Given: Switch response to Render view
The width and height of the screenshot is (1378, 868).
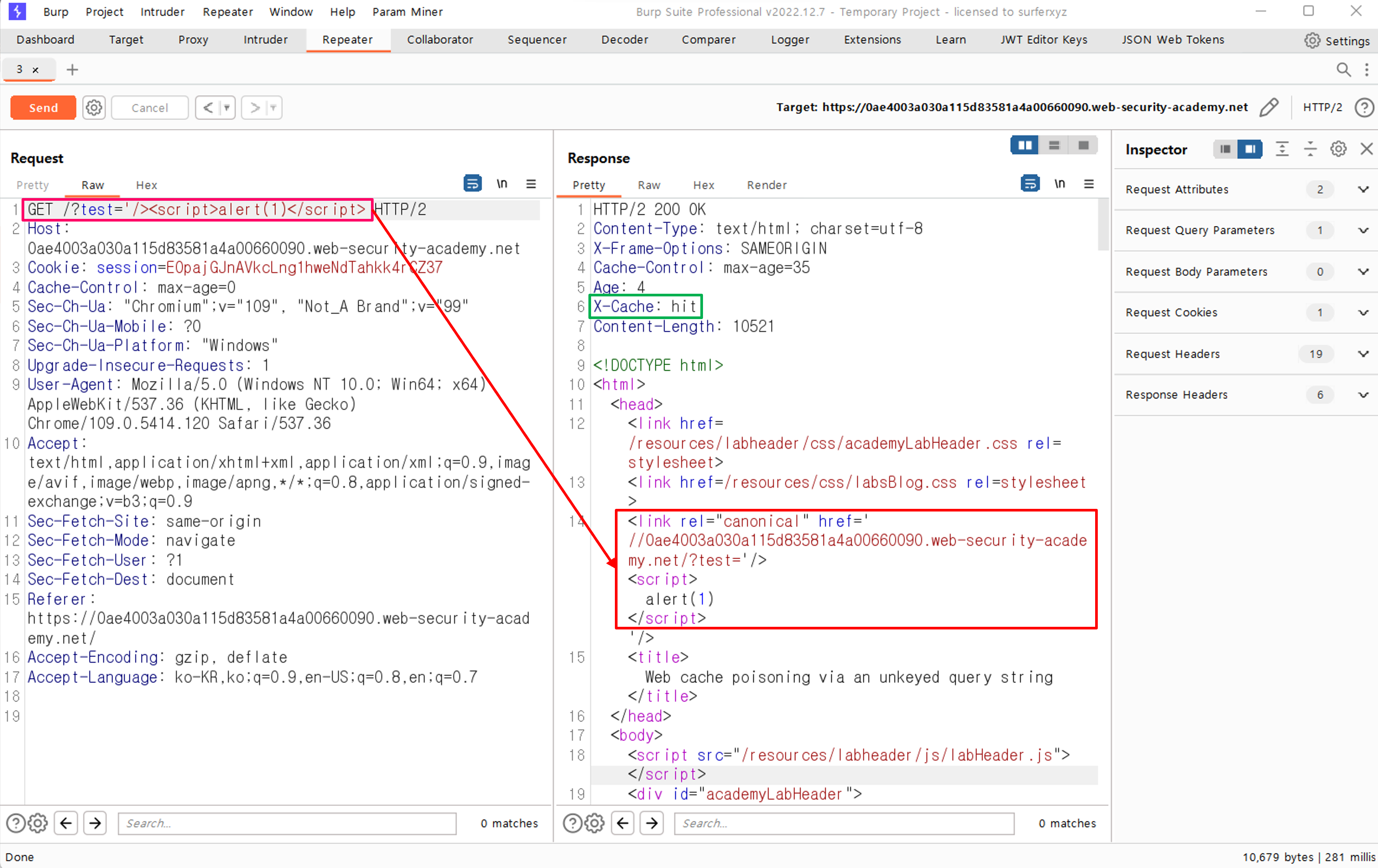Looking at the screenshot, I should point(766,185).
